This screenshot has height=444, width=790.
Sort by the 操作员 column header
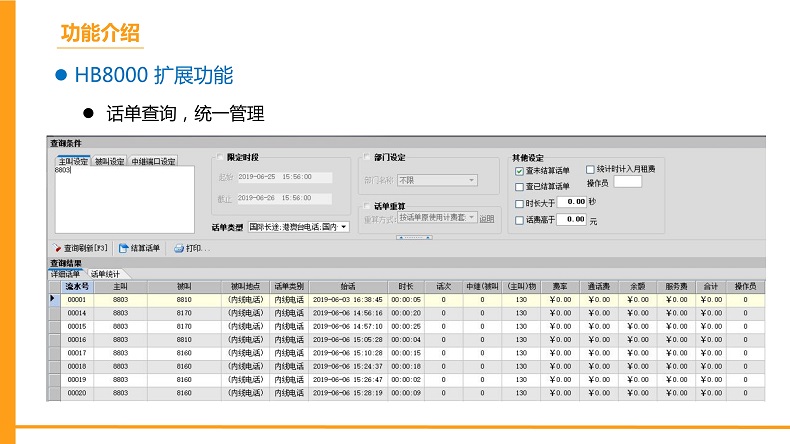(745, 287)
